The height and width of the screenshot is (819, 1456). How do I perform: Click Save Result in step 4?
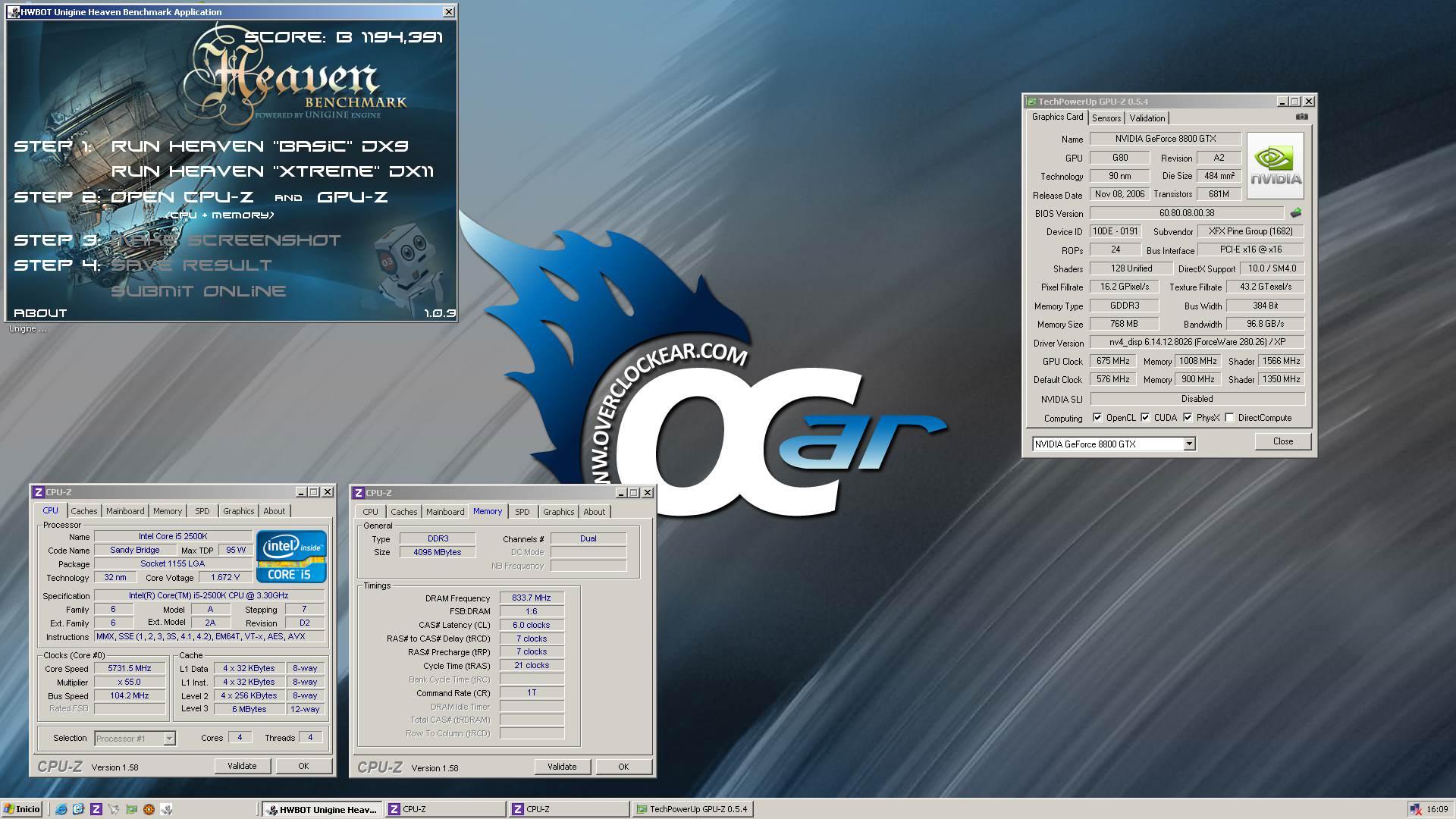pos(191,265)
